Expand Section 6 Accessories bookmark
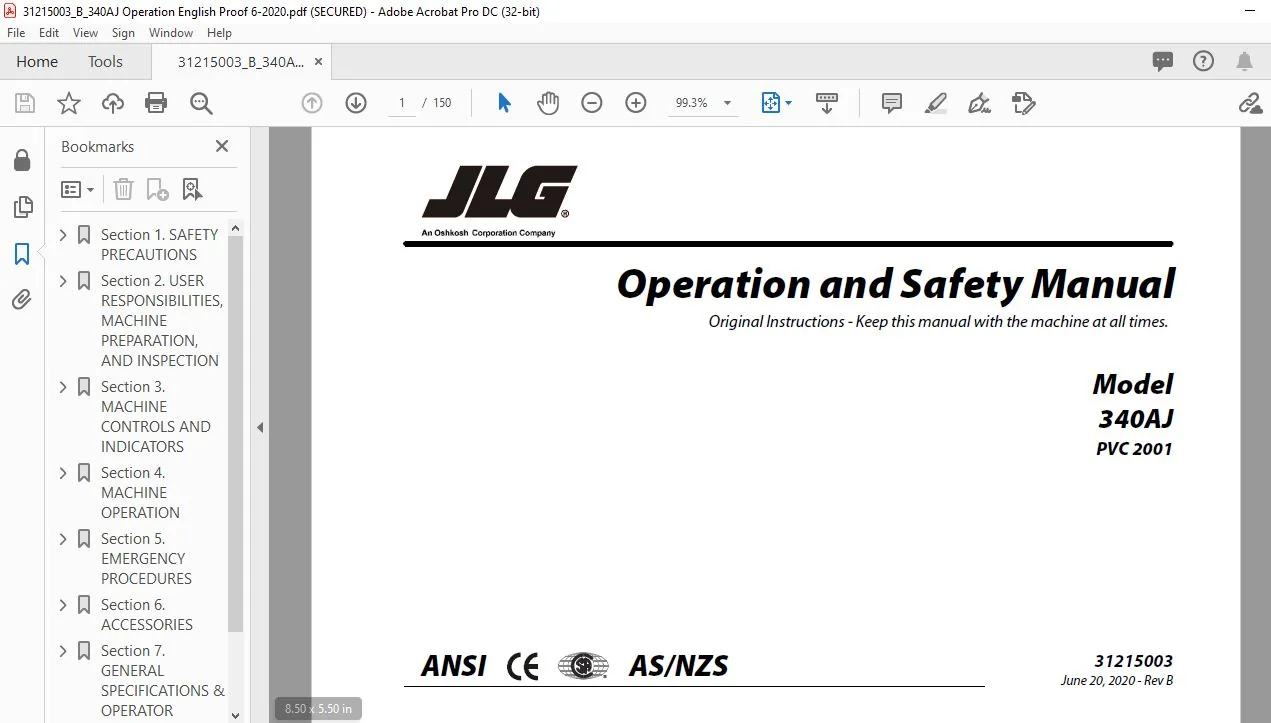1271x723 pixels. pyautogui.click(x=64, y=605)
